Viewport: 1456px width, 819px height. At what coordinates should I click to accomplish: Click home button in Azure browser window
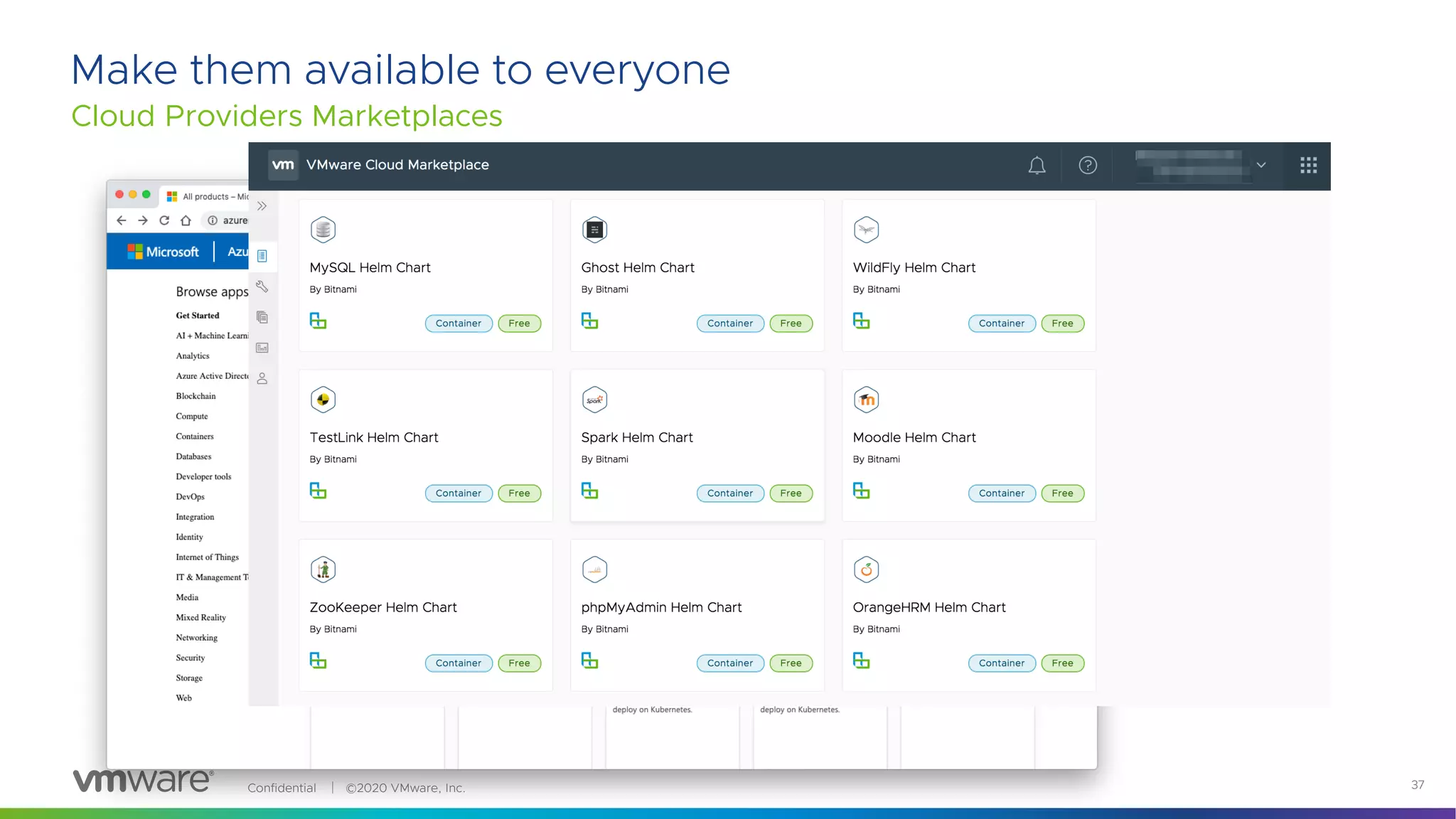186,220
